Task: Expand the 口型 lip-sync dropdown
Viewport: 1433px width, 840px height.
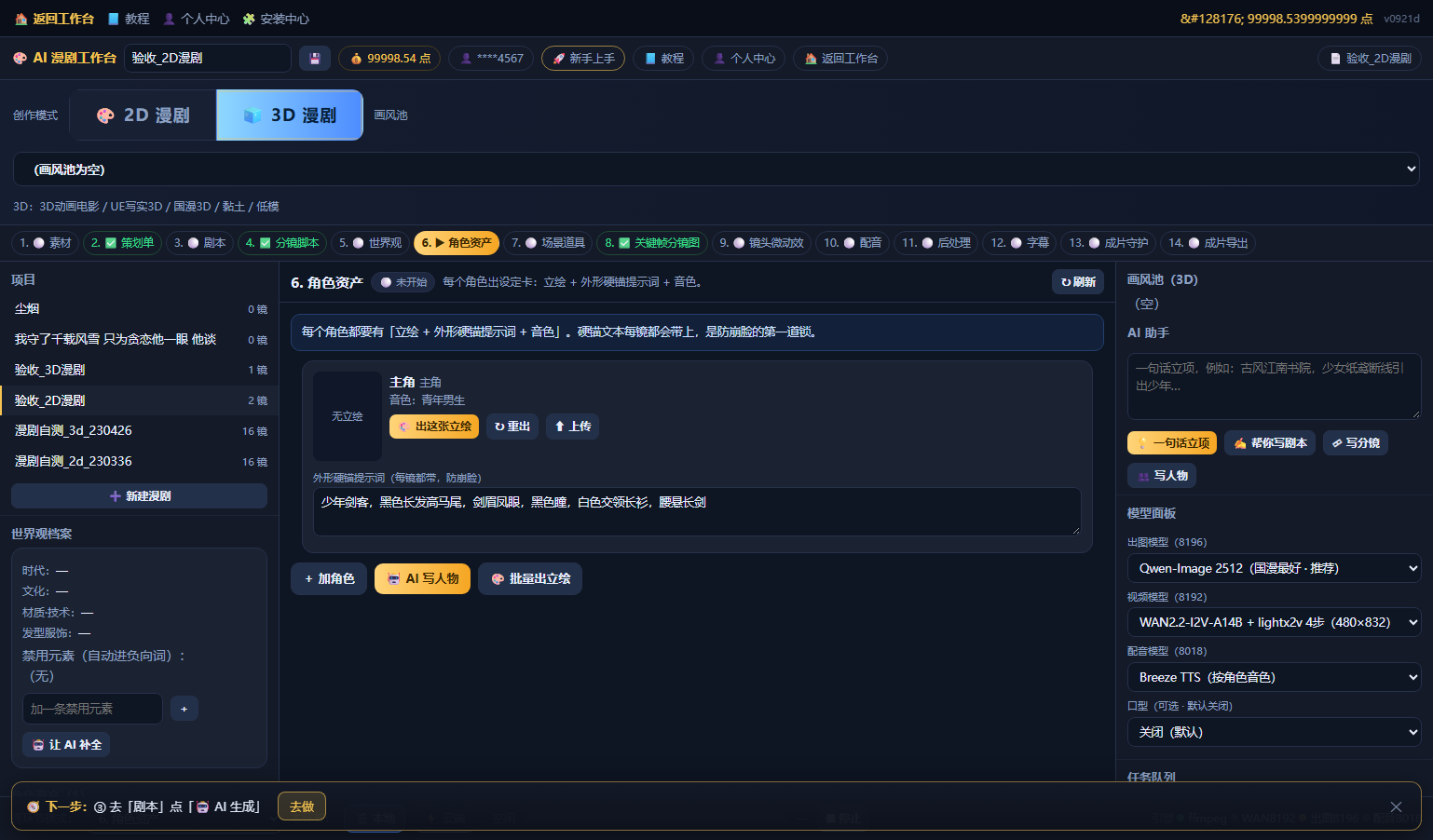Action: [x=1274, y=732]
